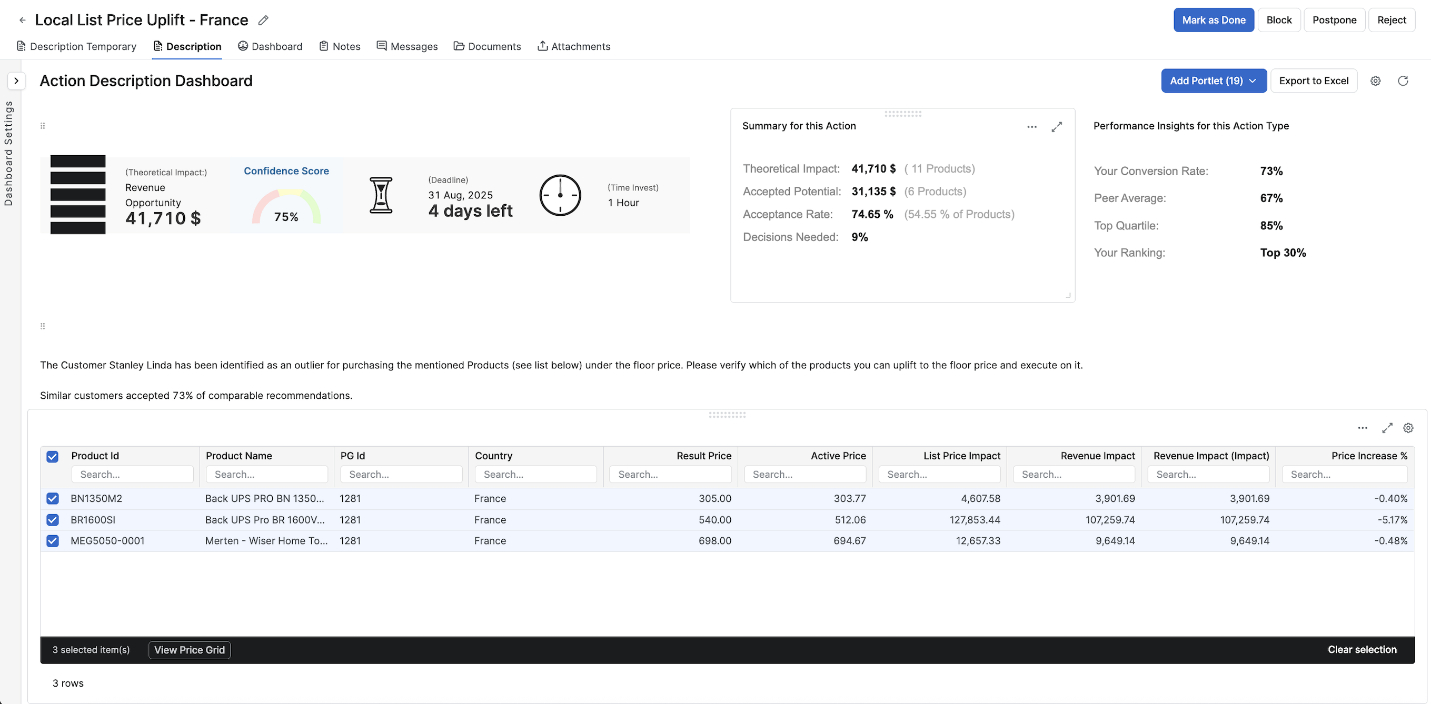Uncheck the MEG5050-0001 row checkbox
Image resolution: width=1431 pixels, height=704 pixels.
click(x=53, y=541)
